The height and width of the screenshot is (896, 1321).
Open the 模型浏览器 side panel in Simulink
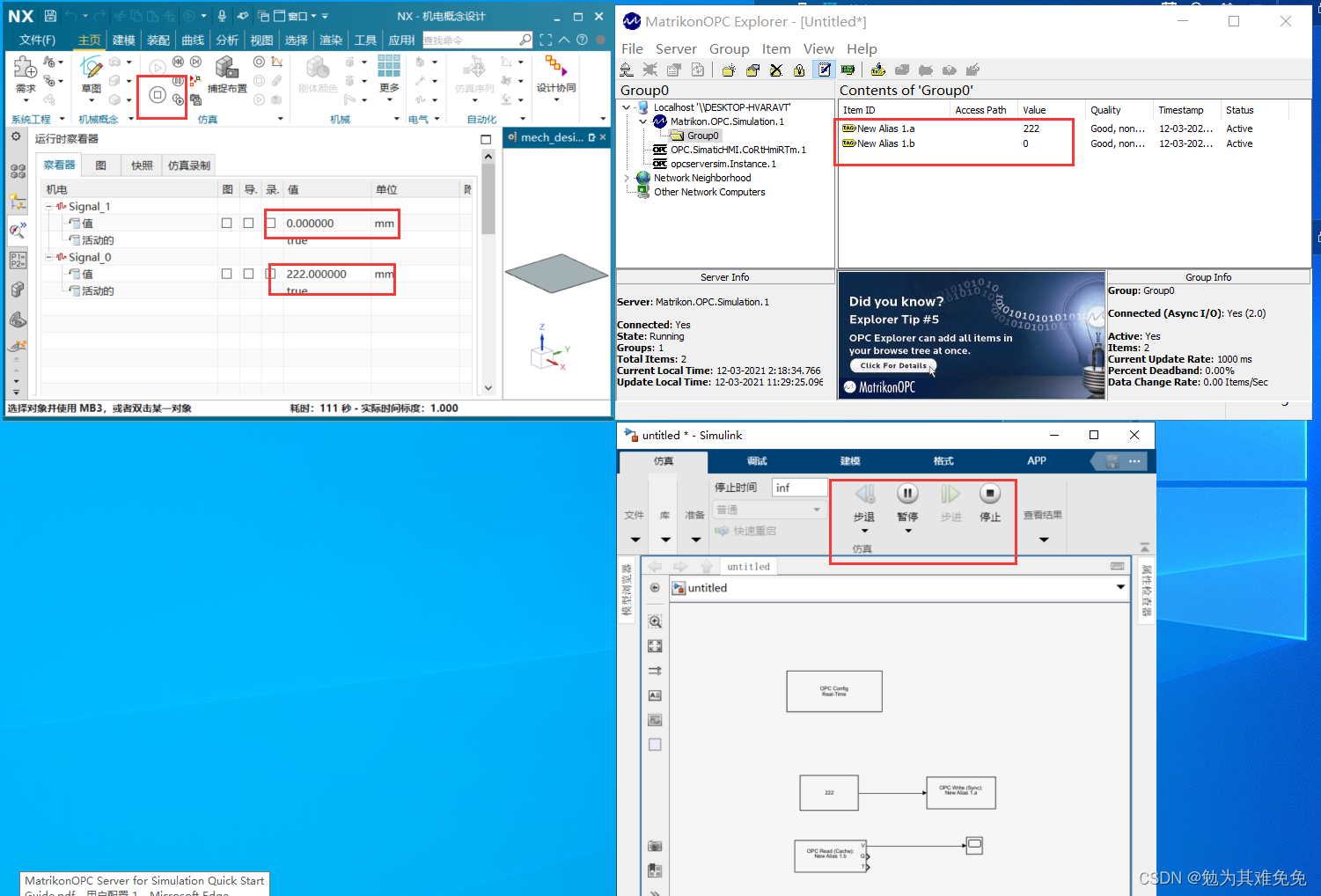point(627,590)
